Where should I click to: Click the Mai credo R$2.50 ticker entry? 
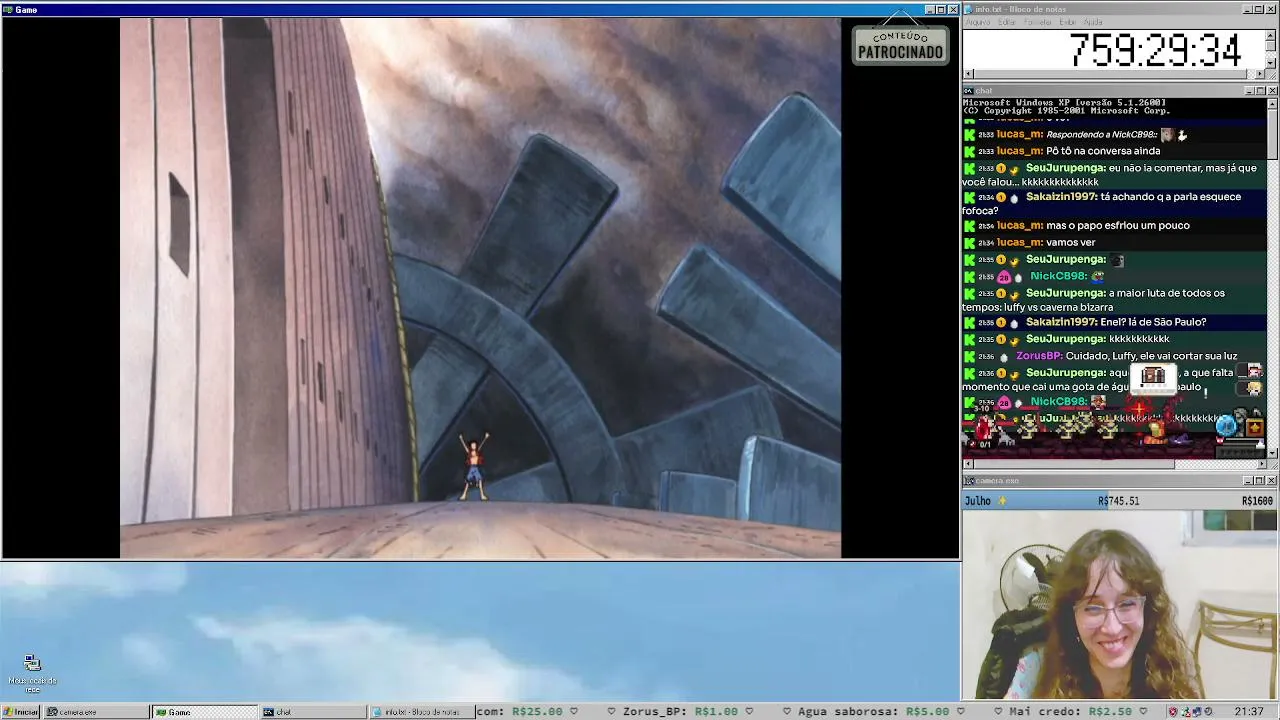tap(1071, 712)
